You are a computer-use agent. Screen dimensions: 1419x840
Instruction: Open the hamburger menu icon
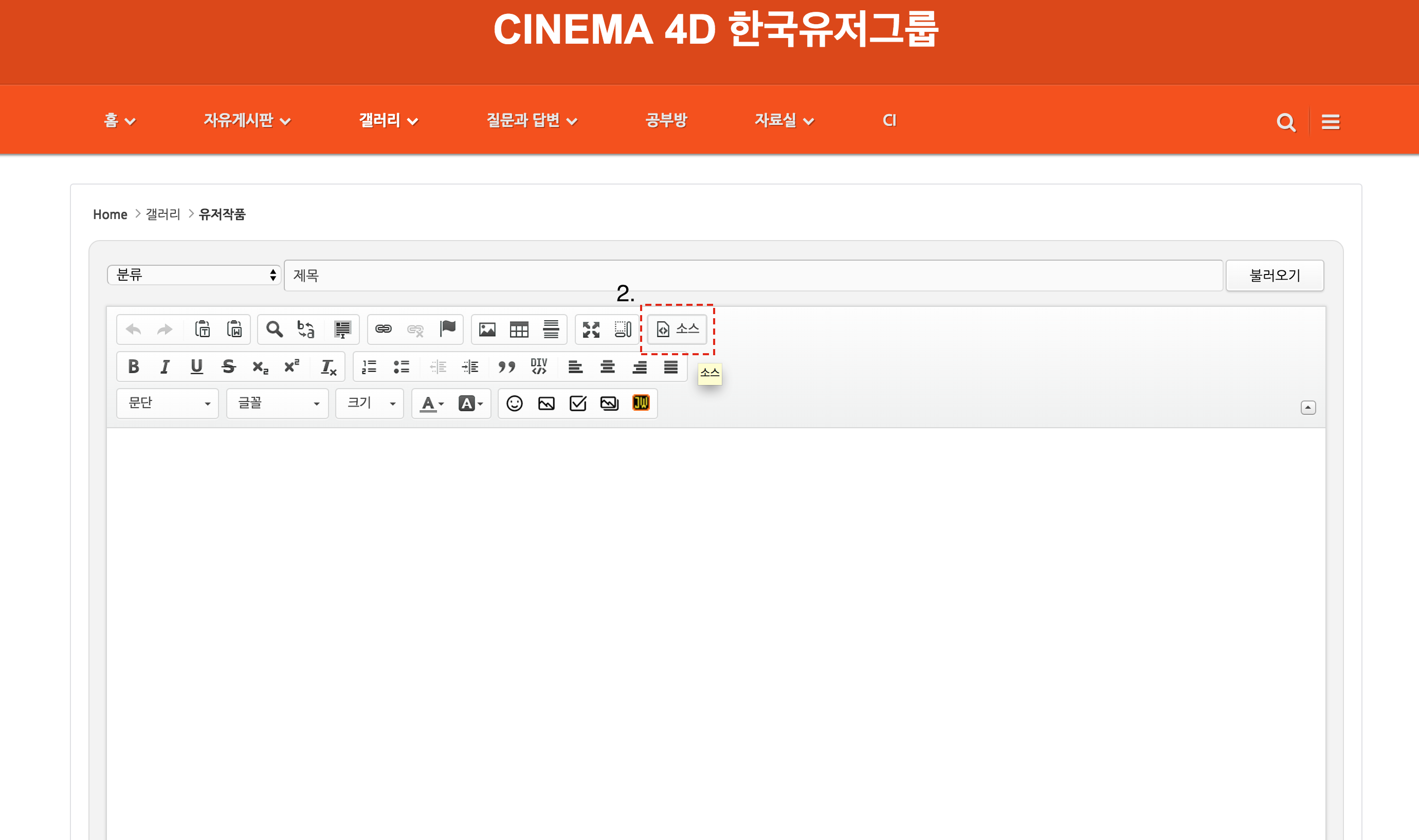coord(1331,122)
